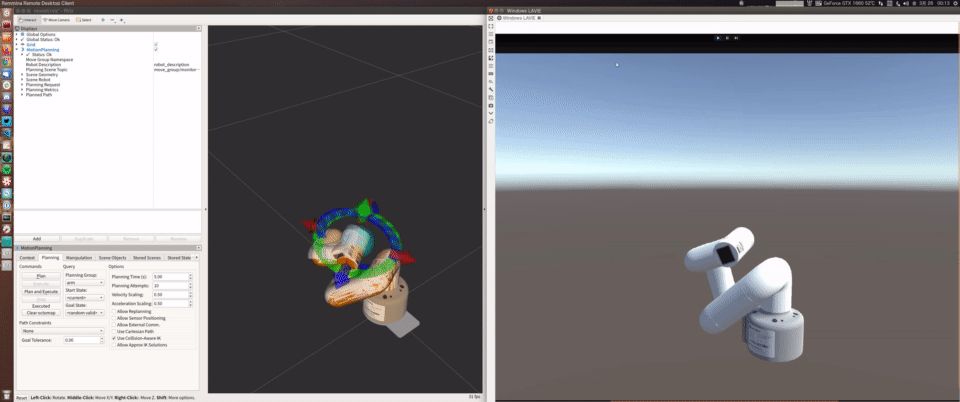Click the Unity Play button
960x402 pixels.
click(718, 38)
